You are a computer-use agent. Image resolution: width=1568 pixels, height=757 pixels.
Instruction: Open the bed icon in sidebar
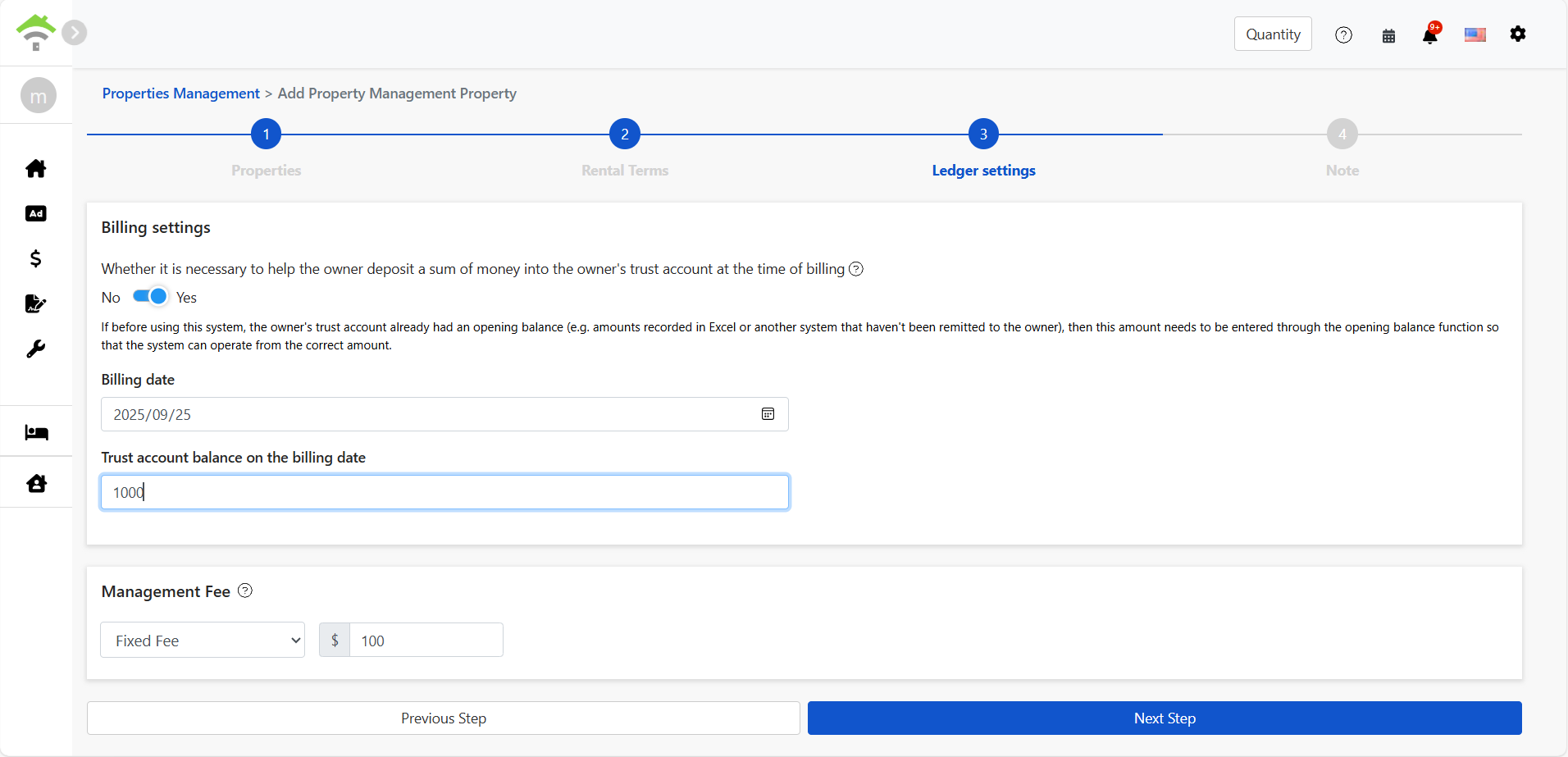click(36, 432)
